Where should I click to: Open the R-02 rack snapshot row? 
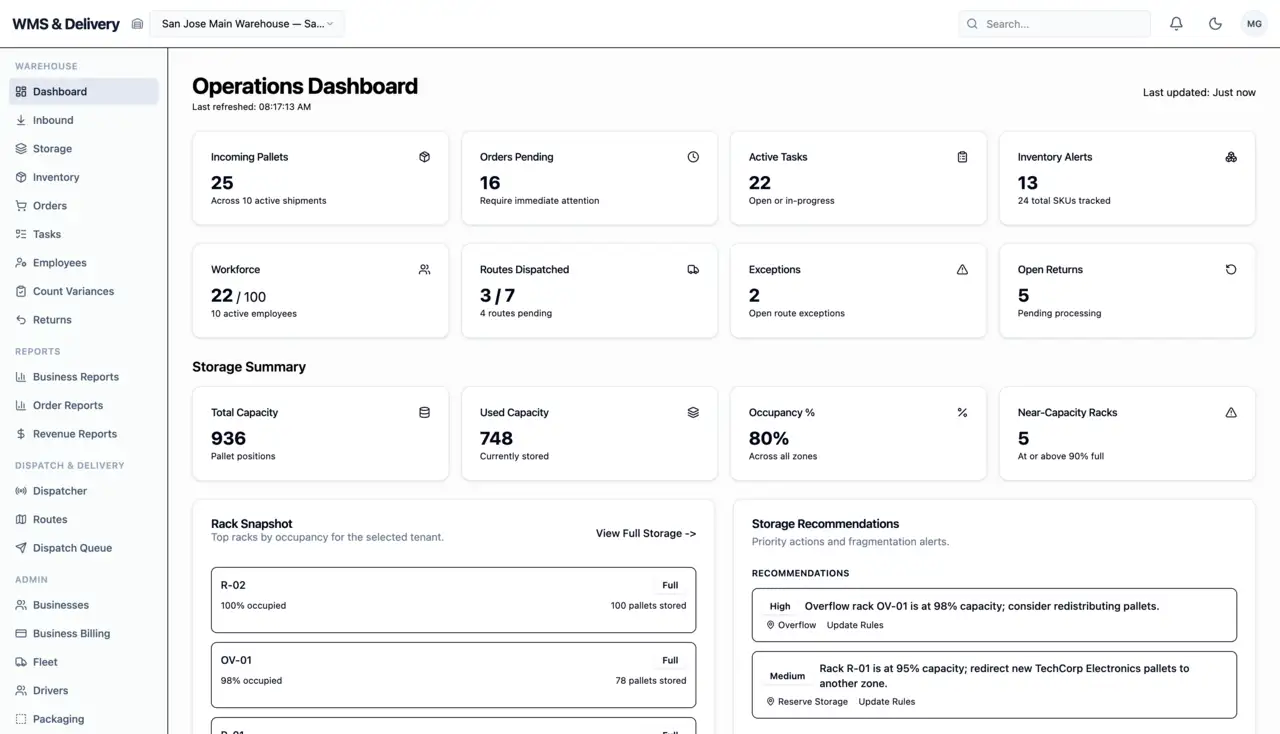453,600
